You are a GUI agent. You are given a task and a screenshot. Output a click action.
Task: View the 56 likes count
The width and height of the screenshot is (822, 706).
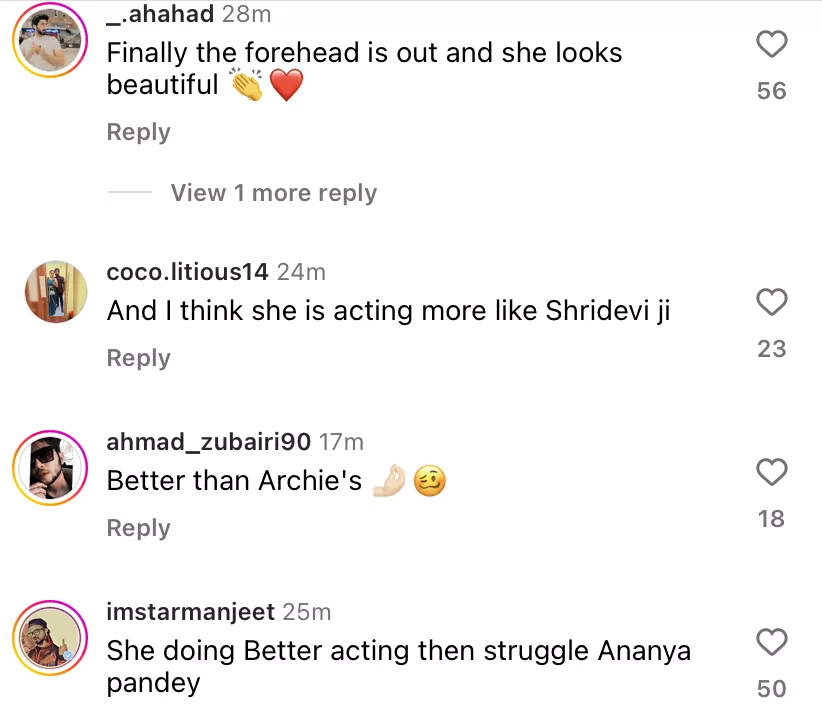[771, 91]
